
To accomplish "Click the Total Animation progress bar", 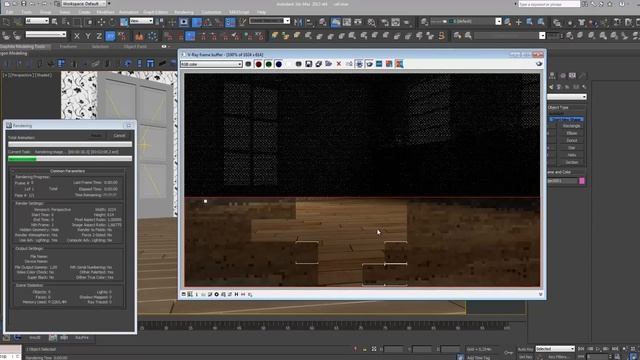I will click(70, 144).
